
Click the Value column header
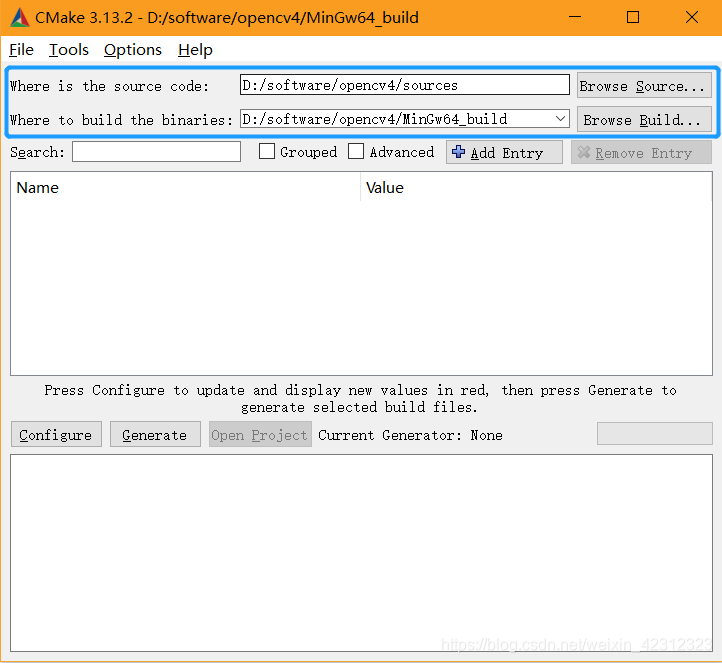click(x=536, y=187)
